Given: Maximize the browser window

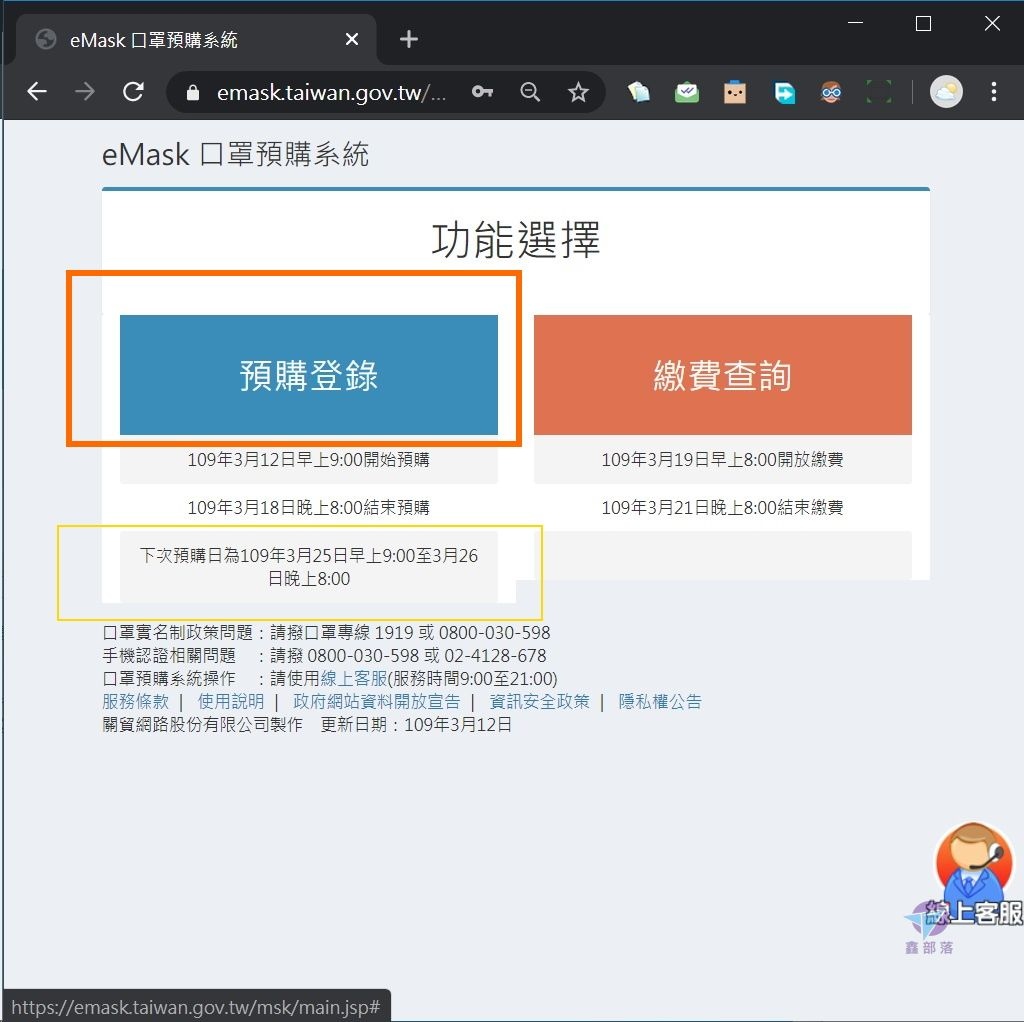Looking at the screenshot, I should (923, 24).
